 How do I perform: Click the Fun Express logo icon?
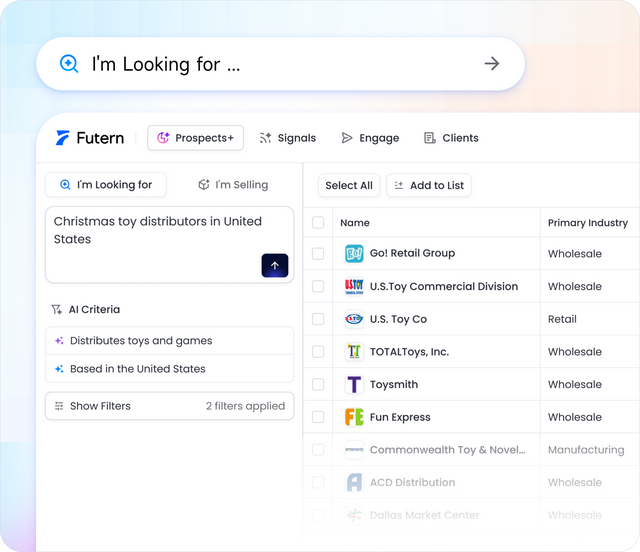[x=354, y=417]
